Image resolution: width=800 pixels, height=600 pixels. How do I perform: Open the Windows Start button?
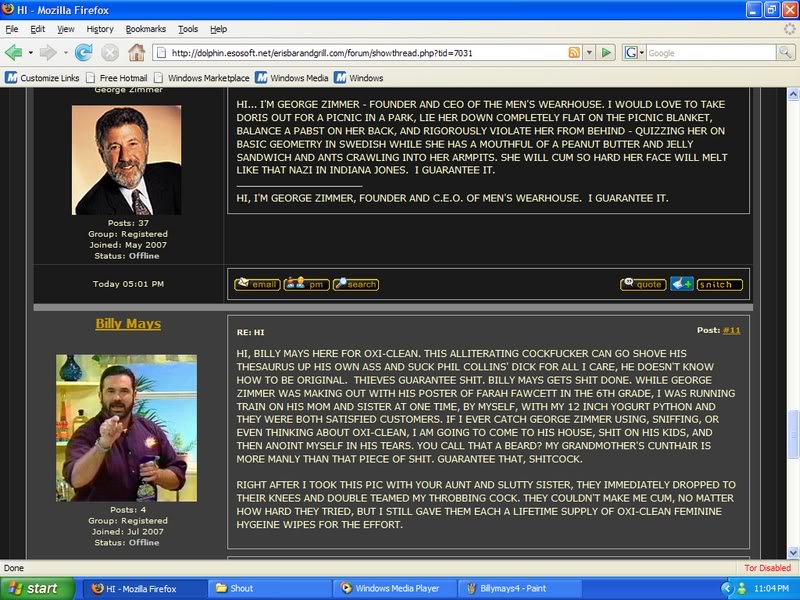click(x=37, y=588)
